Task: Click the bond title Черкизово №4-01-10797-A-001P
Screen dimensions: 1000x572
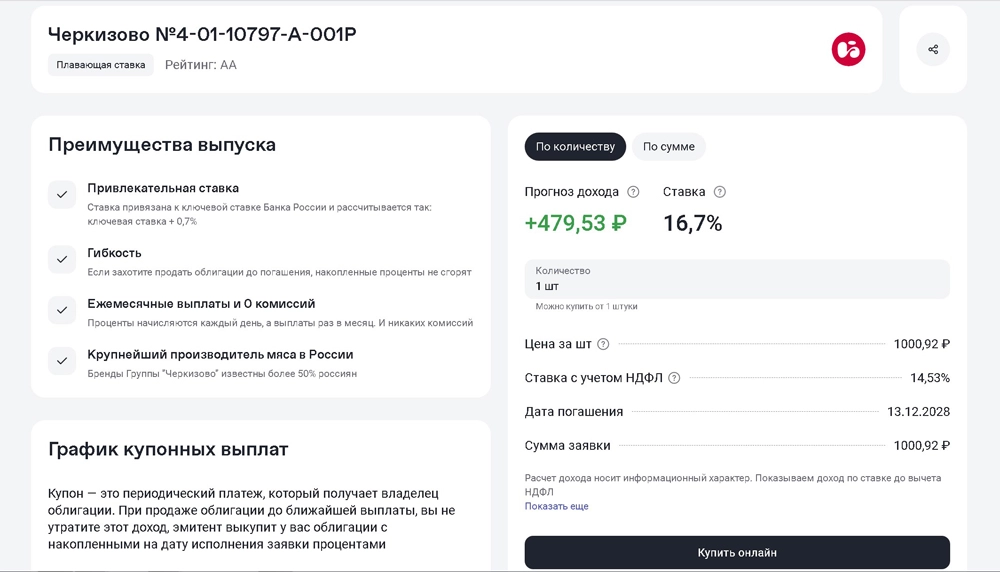Action: (x=202, y=34)
